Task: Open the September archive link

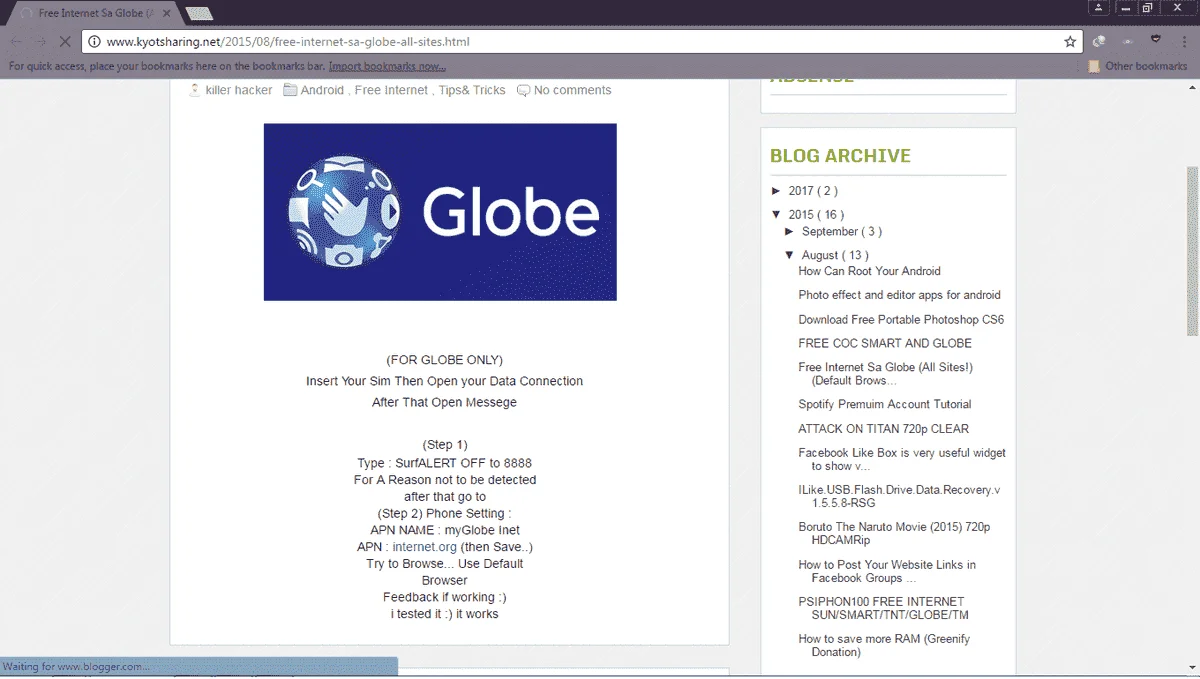Action: click(x=830, y=231)
